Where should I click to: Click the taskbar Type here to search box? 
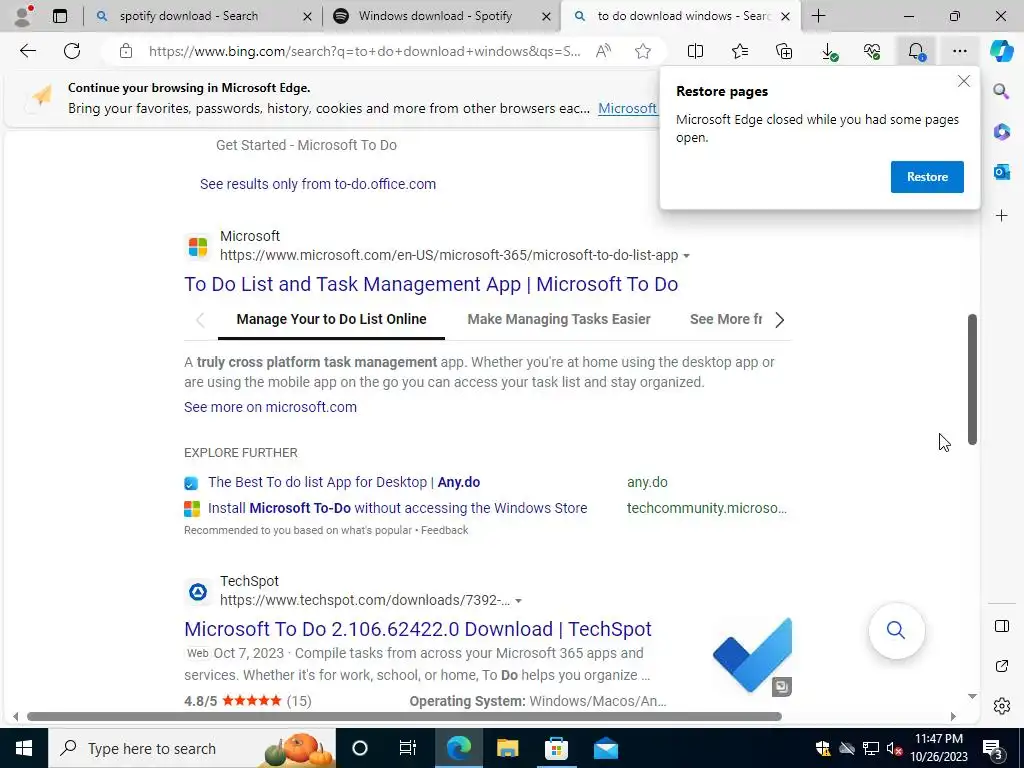[x=192, y=748]
